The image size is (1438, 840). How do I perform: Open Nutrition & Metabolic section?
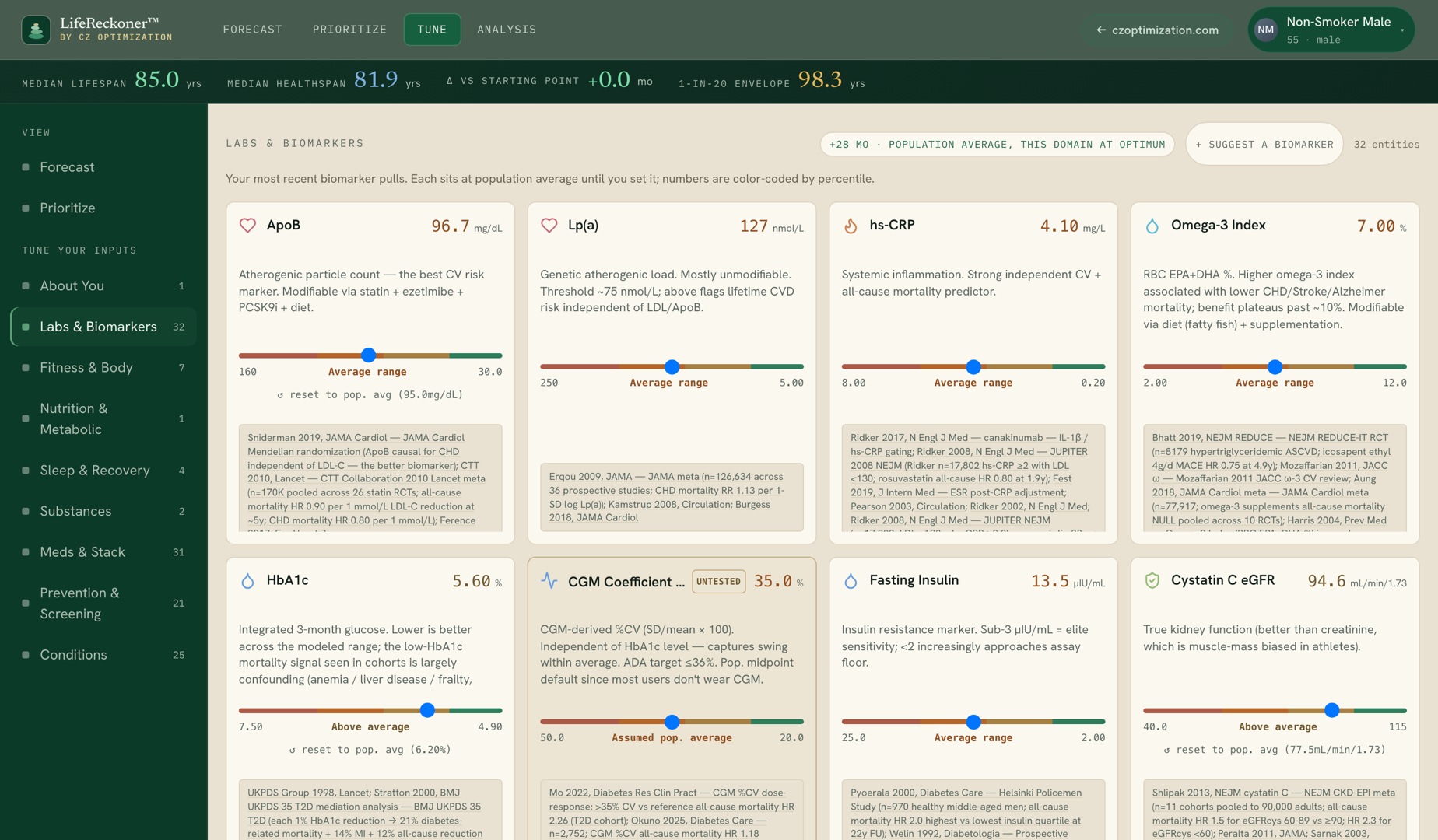pos(103,418)
